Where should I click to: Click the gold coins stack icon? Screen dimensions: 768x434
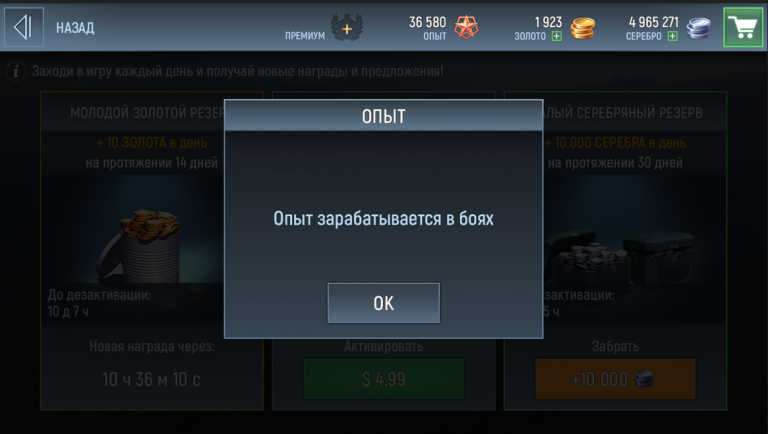[583, 28]
